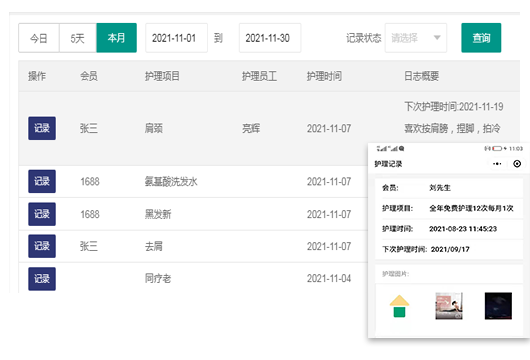Image resolution: width=530 pixels, height=360 pixels.
Task: Click the 刘先生 member value
Action: (440, 188)
